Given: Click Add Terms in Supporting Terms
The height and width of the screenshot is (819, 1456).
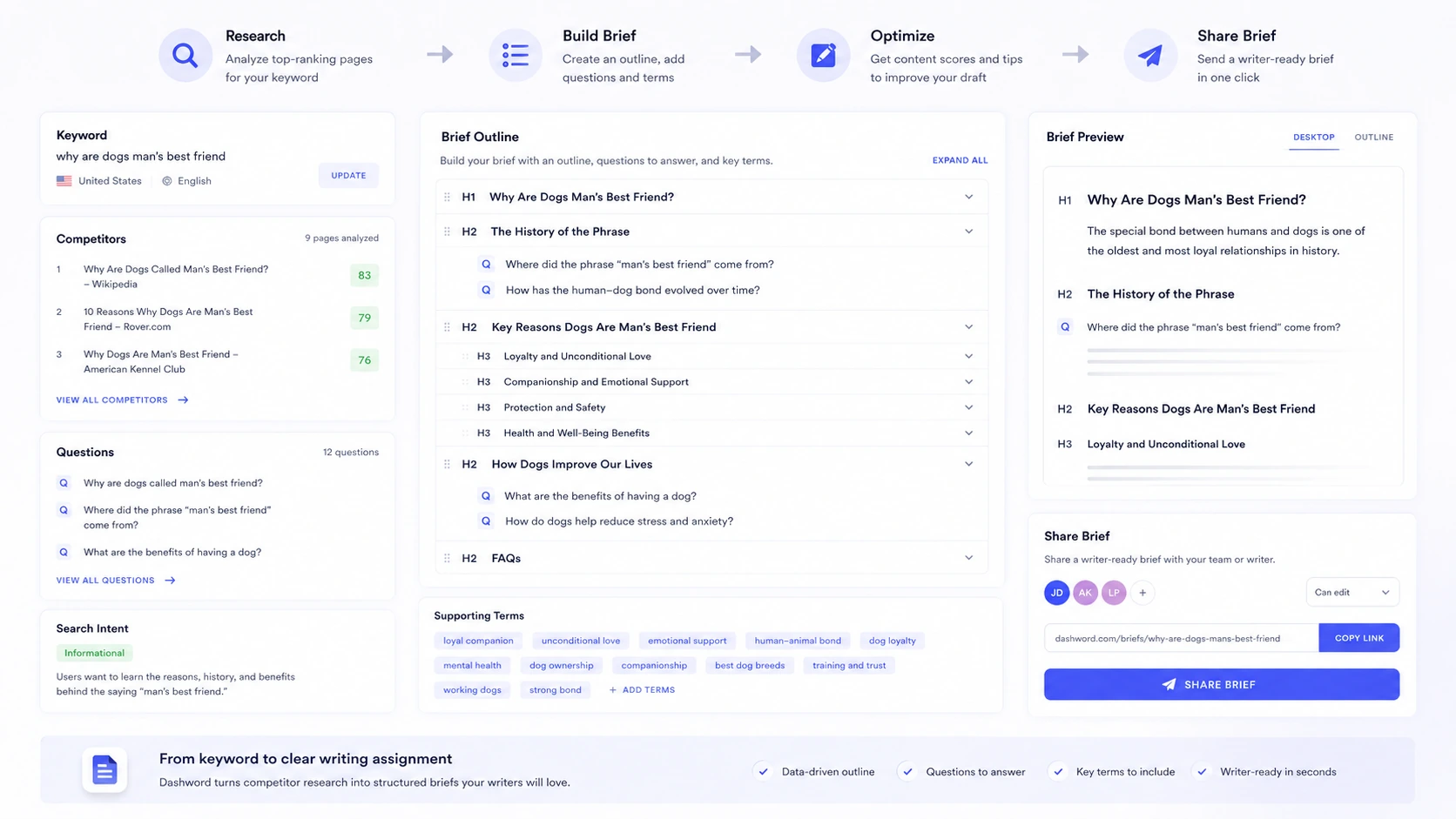Looking at the screenshot, I should [642, 690].
